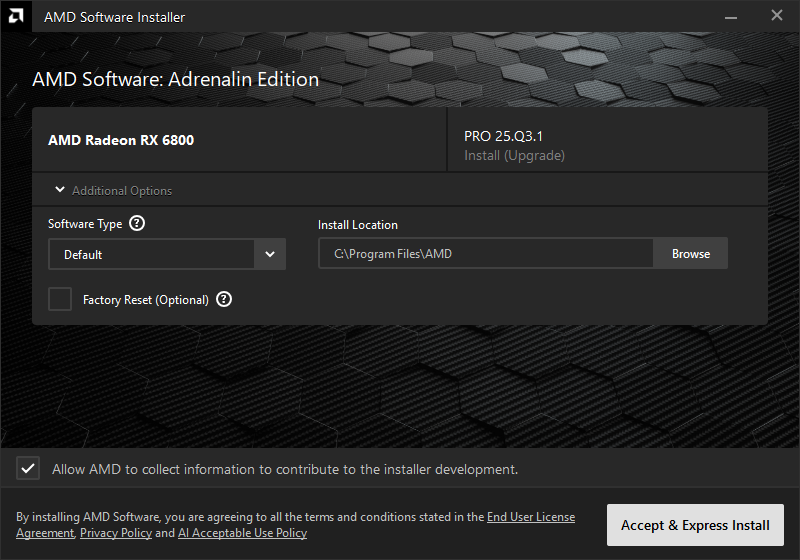Screen dimensions: 800x560
Task: Uncheck Allow AMD to collect information checkbox
Action: [28, 468]
